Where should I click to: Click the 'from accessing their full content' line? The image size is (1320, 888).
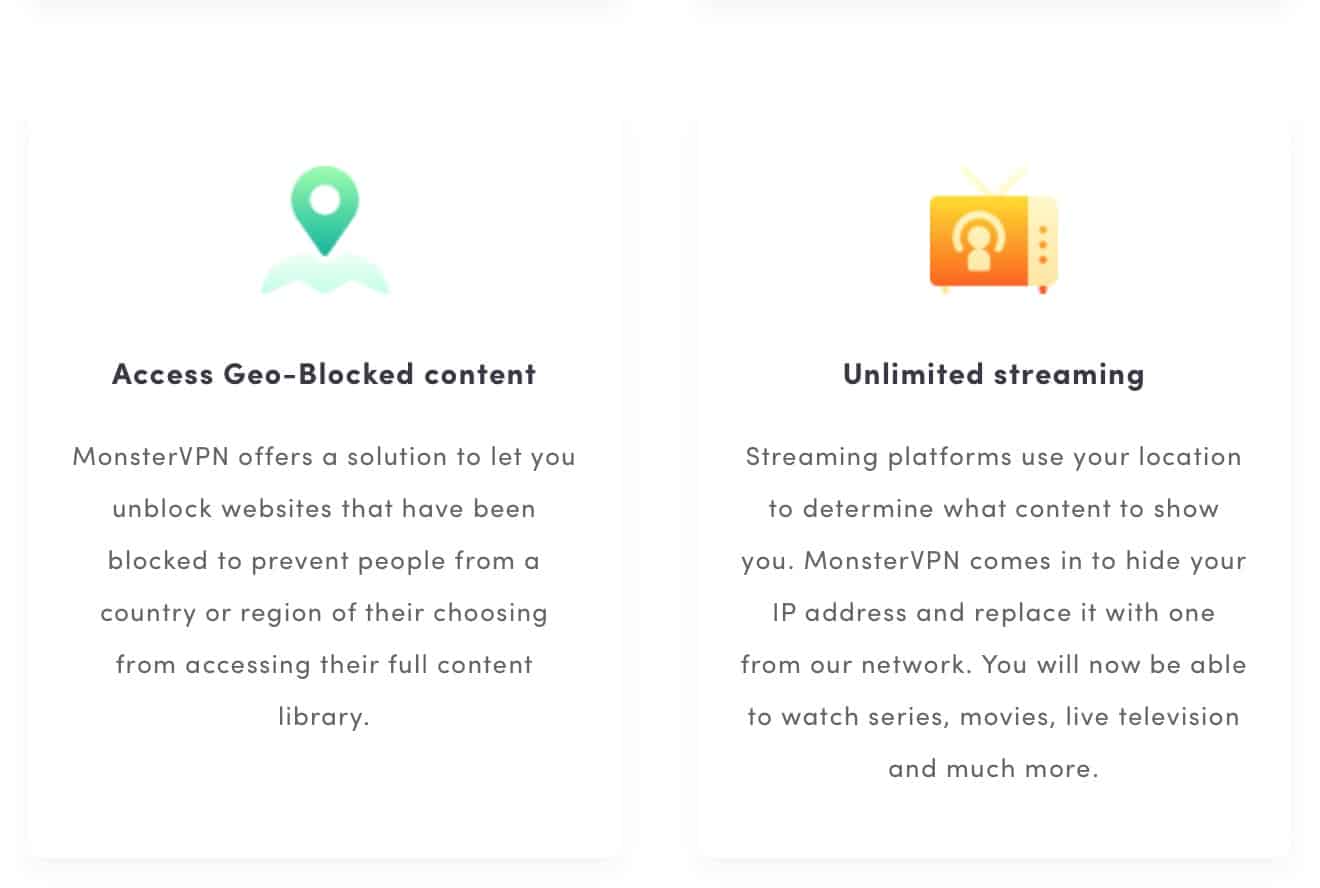[x=324, y=664]
